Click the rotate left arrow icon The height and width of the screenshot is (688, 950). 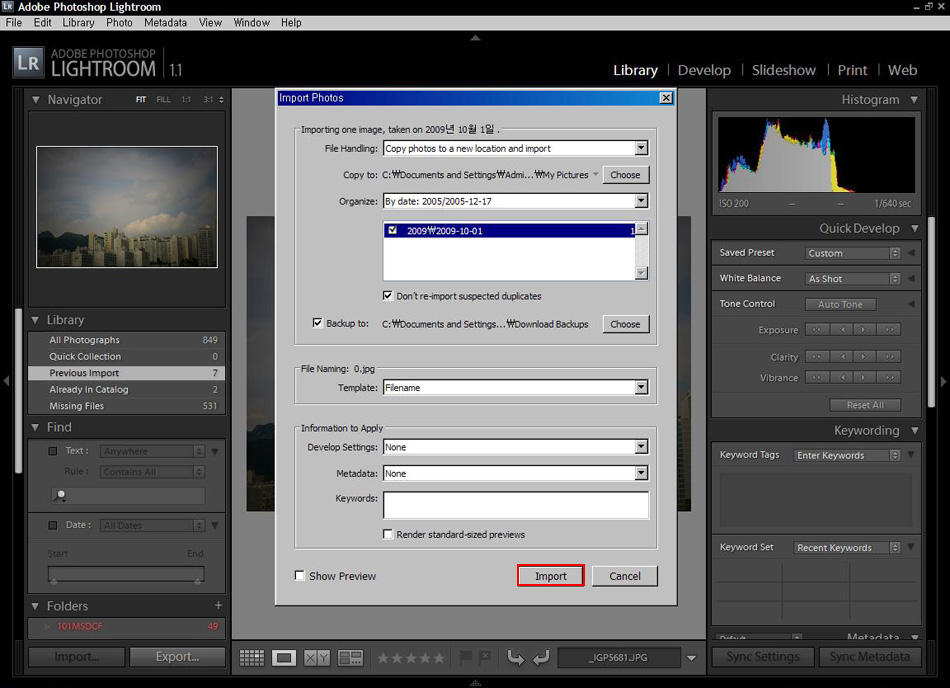(x=516, y=657)
